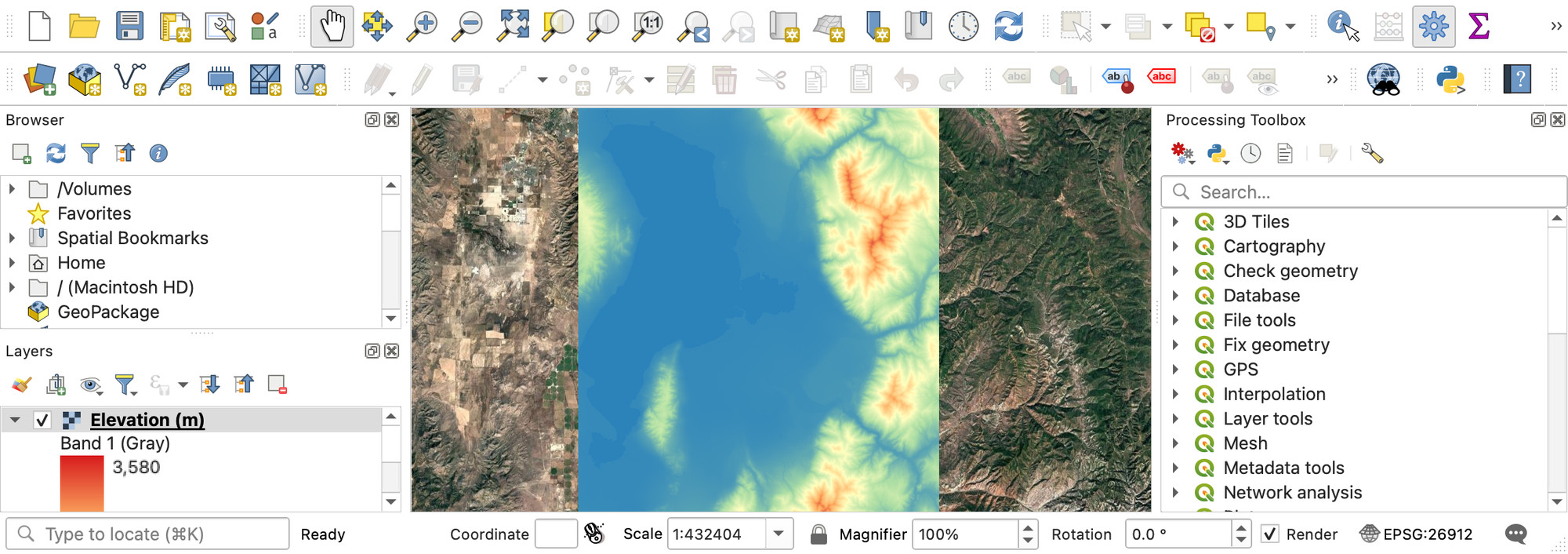
Task: Toggle visibility of Elevation (m) layer
Action: (42, 421)
